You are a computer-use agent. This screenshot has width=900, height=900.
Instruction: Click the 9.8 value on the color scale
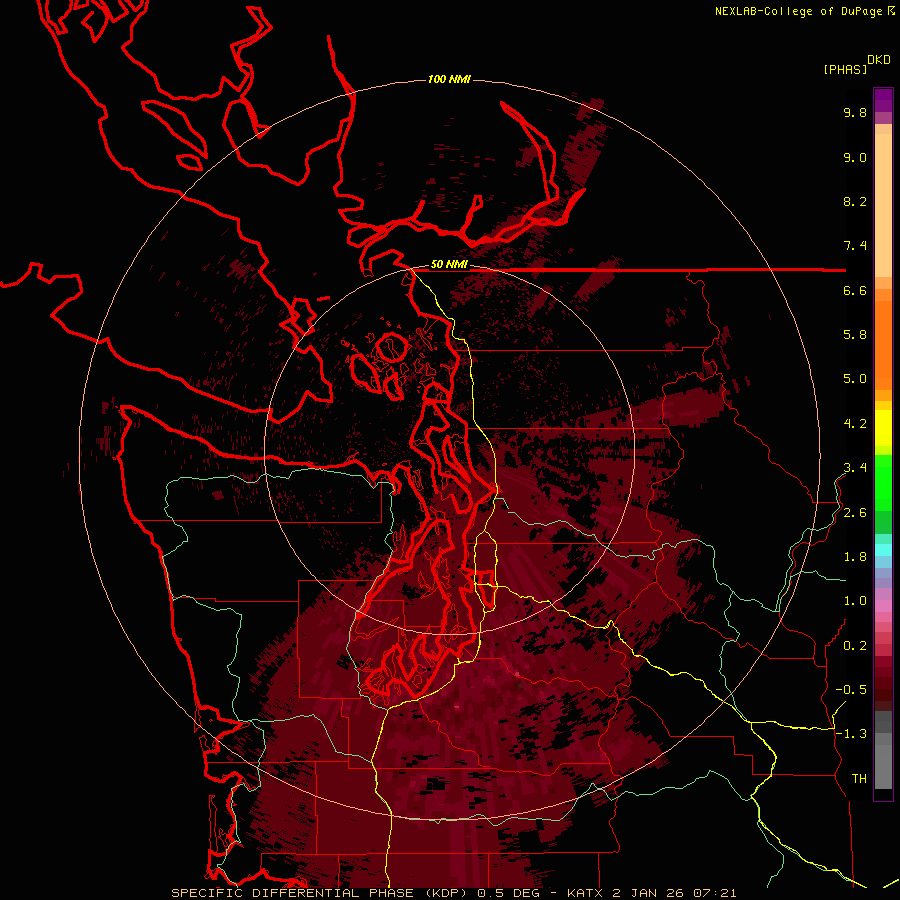(855, 112)
